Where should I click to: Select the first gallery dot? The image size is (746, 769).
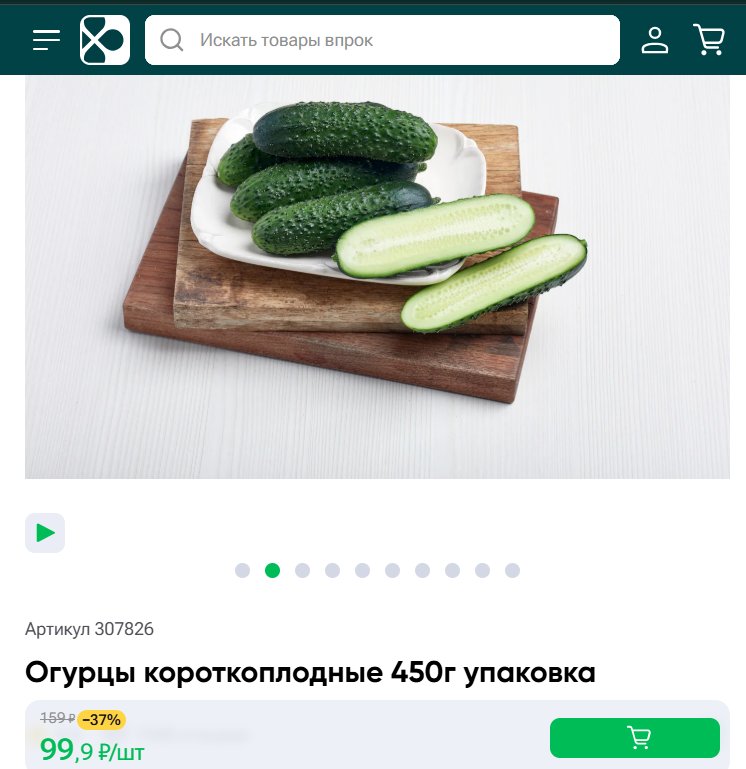coord(242,570)
